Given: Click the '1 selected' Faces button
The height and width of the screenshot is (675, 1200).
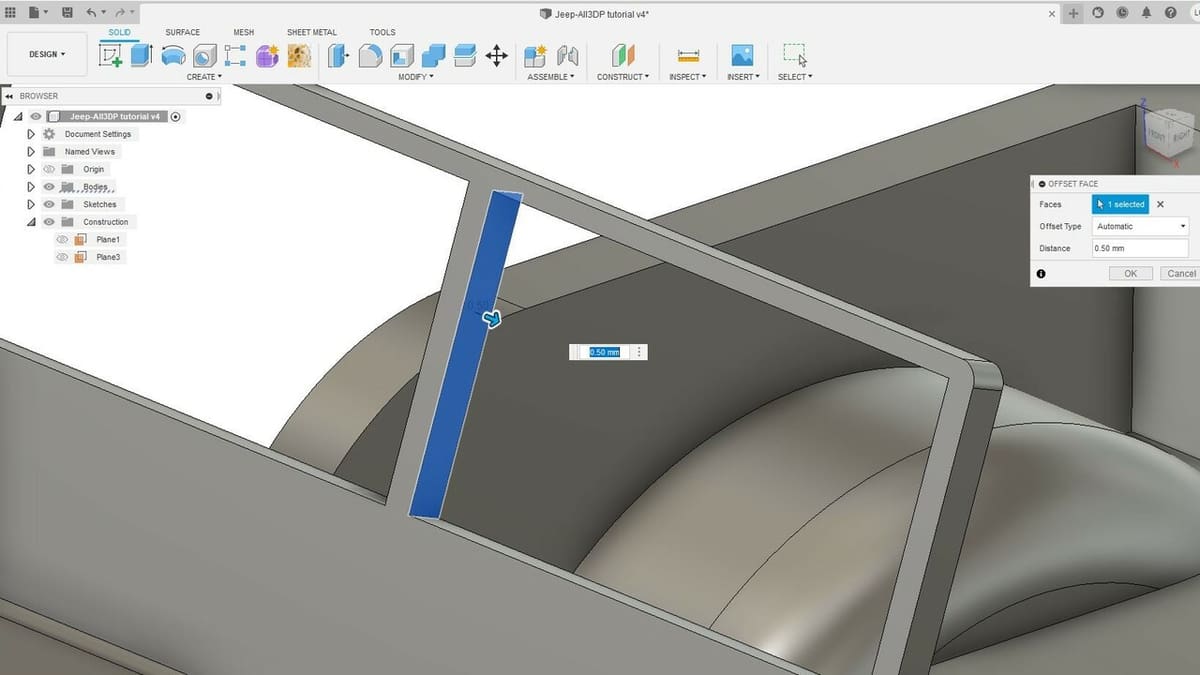Looking at the screenshot, I should [x=1121, y=204].
